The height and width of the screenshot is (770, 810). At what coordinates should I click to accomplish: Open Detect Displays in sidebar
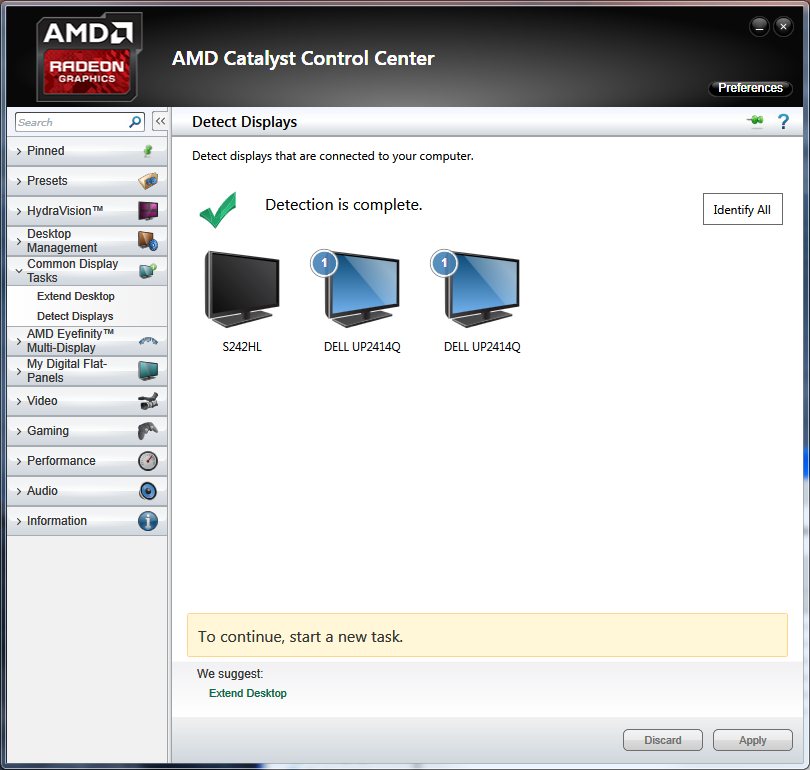coord(75,316)
